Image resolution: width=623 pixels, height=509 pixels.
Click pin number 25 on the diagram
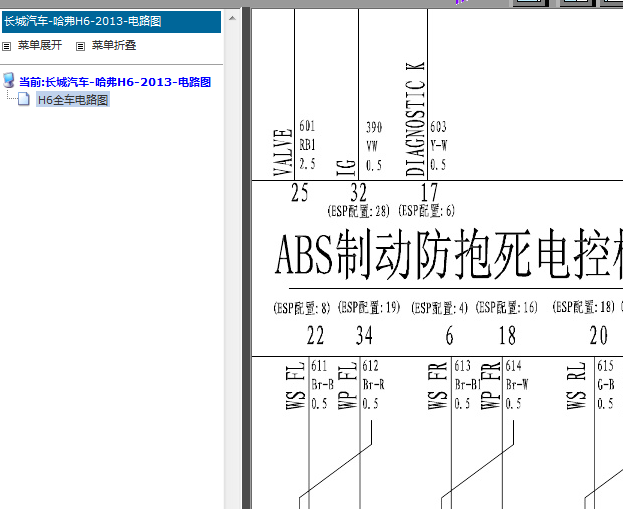click(299, 193)
